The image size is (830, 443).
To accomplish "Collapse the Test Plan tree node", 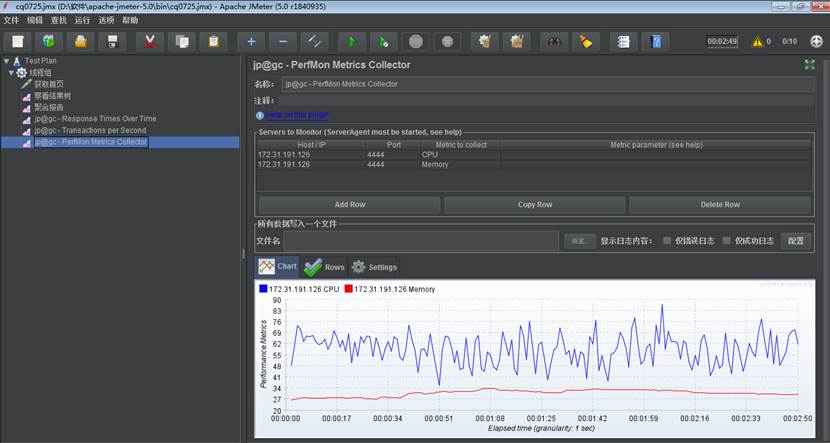I will pos(6,62).
